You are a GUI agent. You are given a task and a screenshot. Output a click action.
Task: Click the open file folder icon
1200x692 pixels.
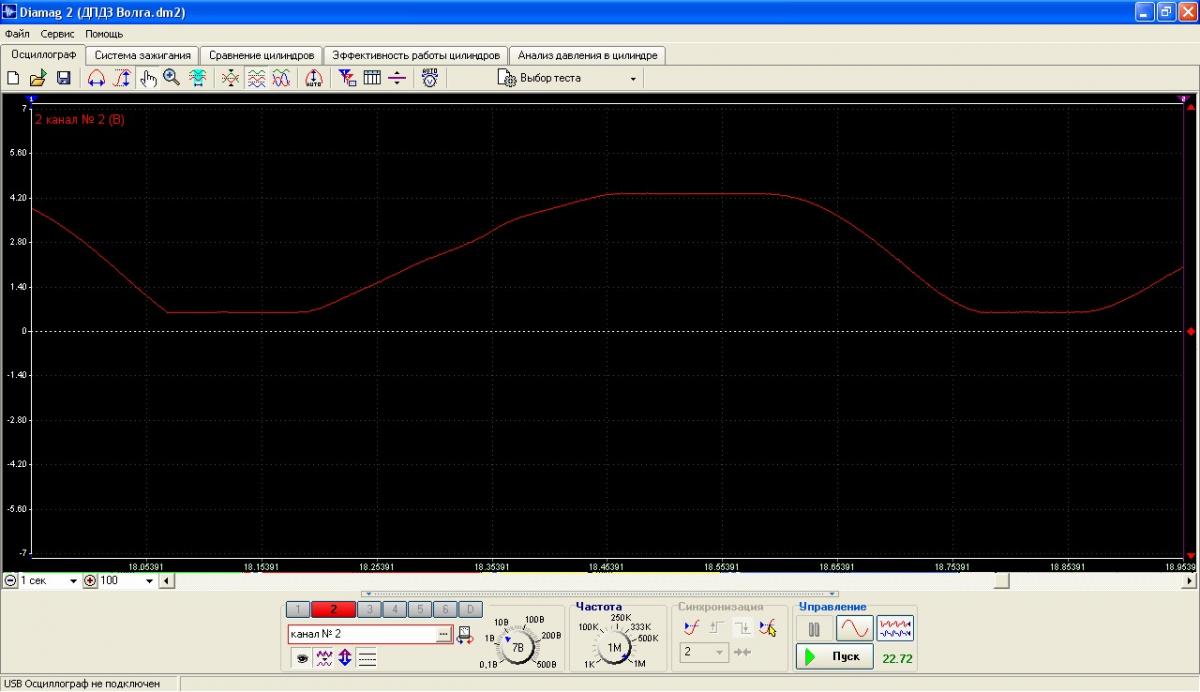point(38,78)
